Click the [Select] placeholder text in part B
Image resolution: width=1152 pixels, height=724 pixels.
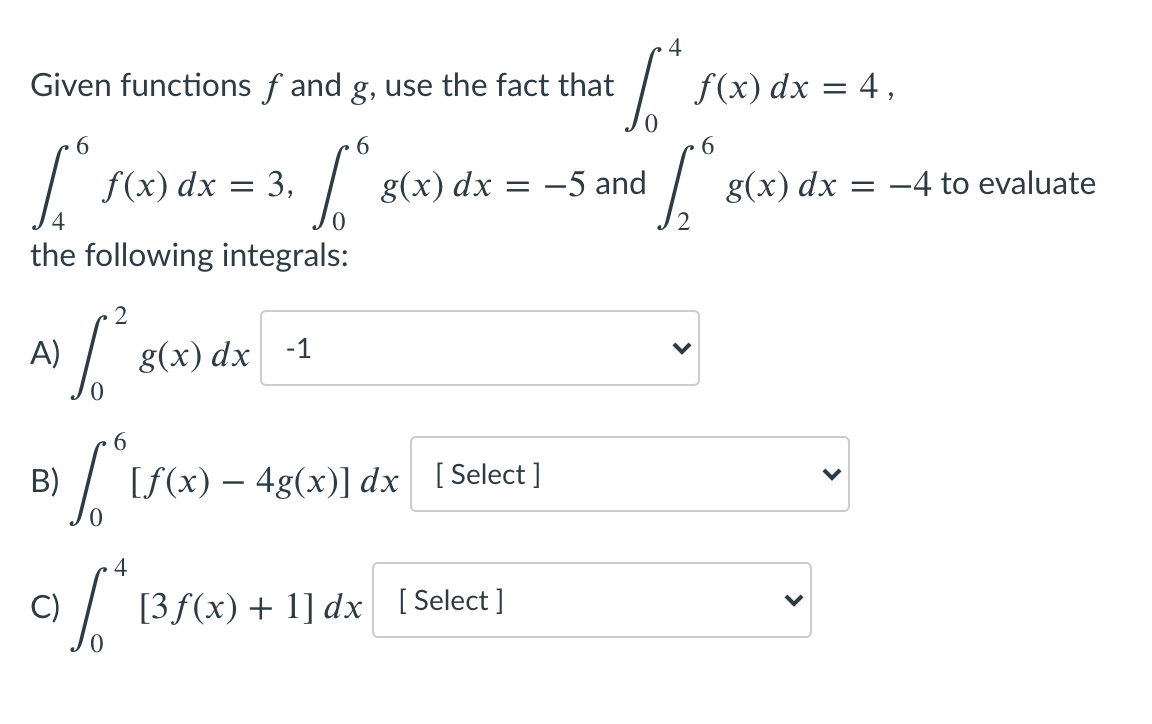click(485, 474)
